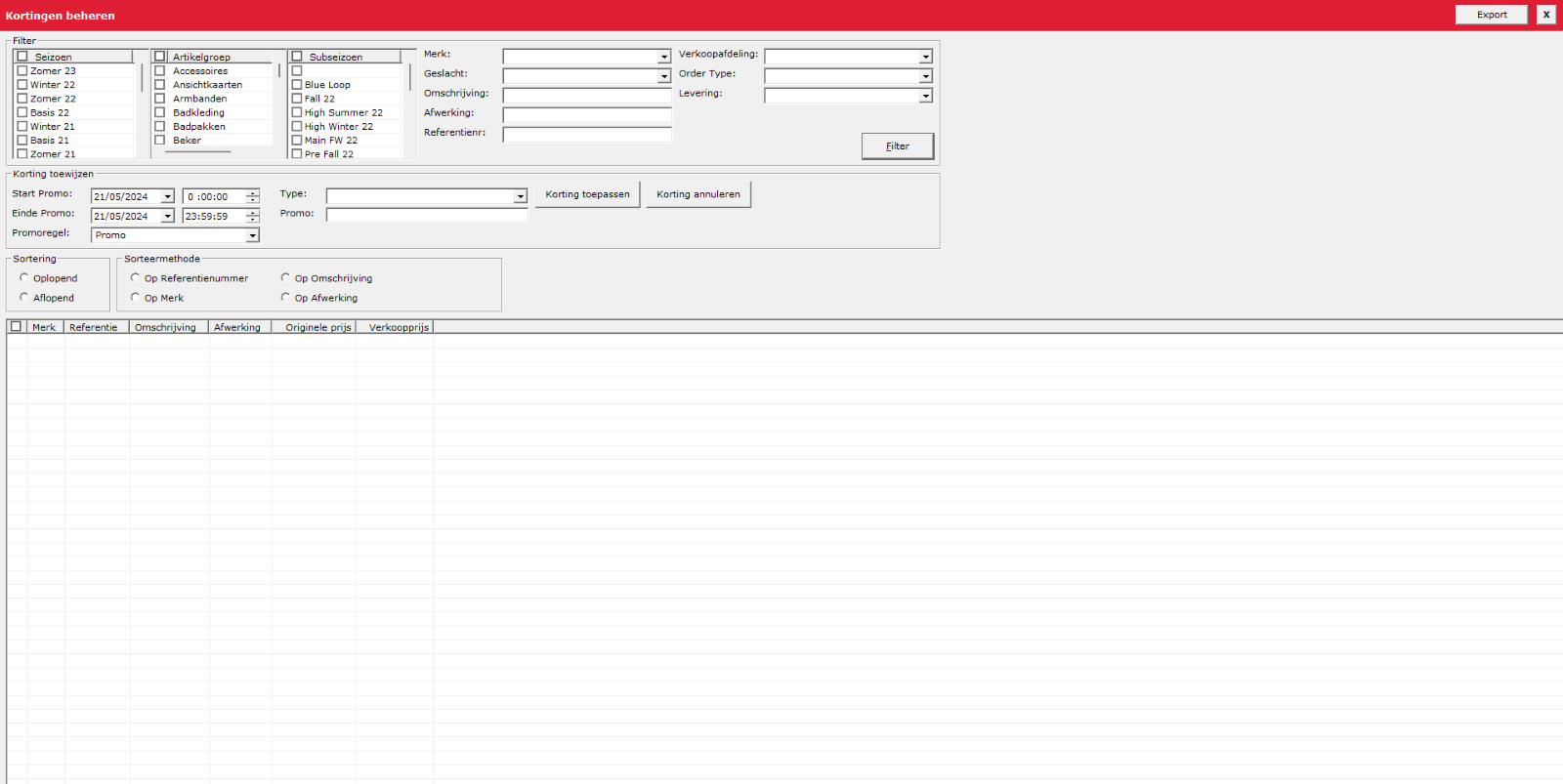This screenshot has height=784, width=1563.
Task: Click the Artikelgroep horizontal scrollbar thumb
Action: 198,152
